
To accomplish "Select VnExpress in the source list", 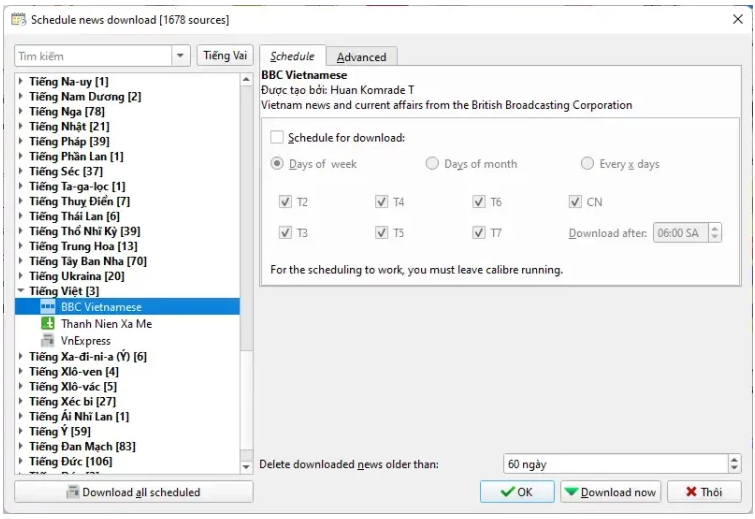I will click(127, 340).
